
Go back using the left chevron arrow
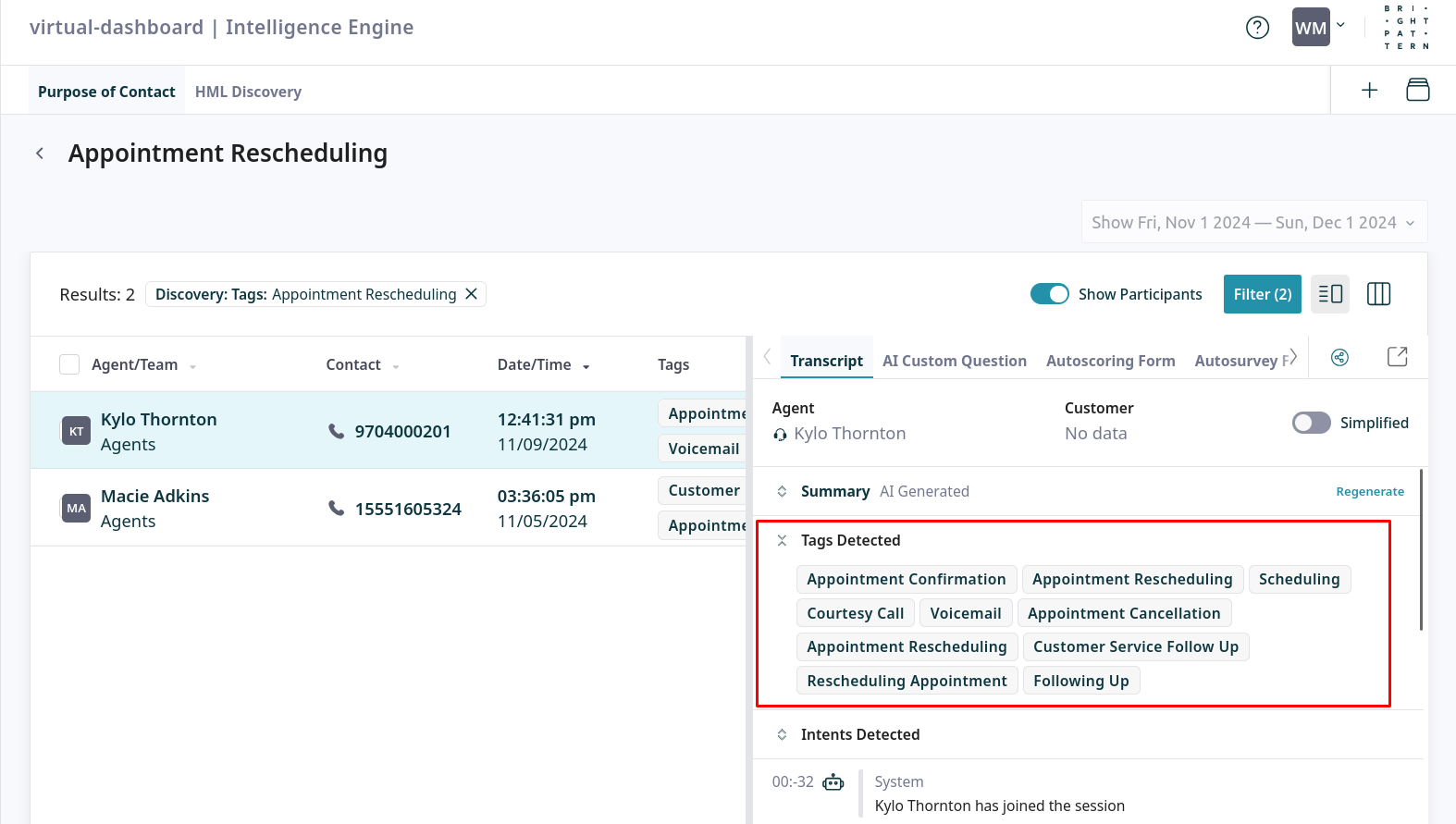[x=40, y=154]
